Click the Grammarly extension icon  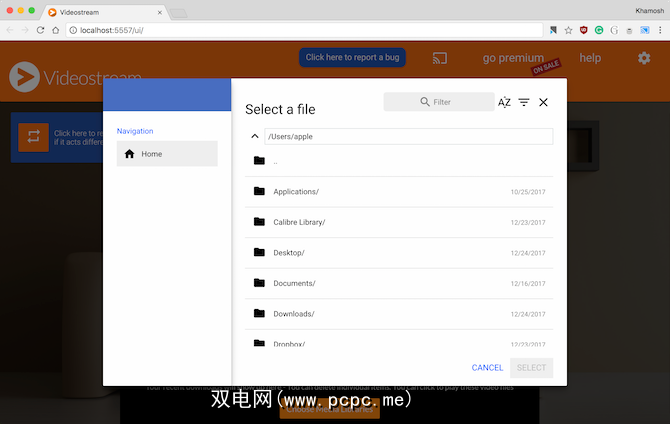[x=599, y=30]
